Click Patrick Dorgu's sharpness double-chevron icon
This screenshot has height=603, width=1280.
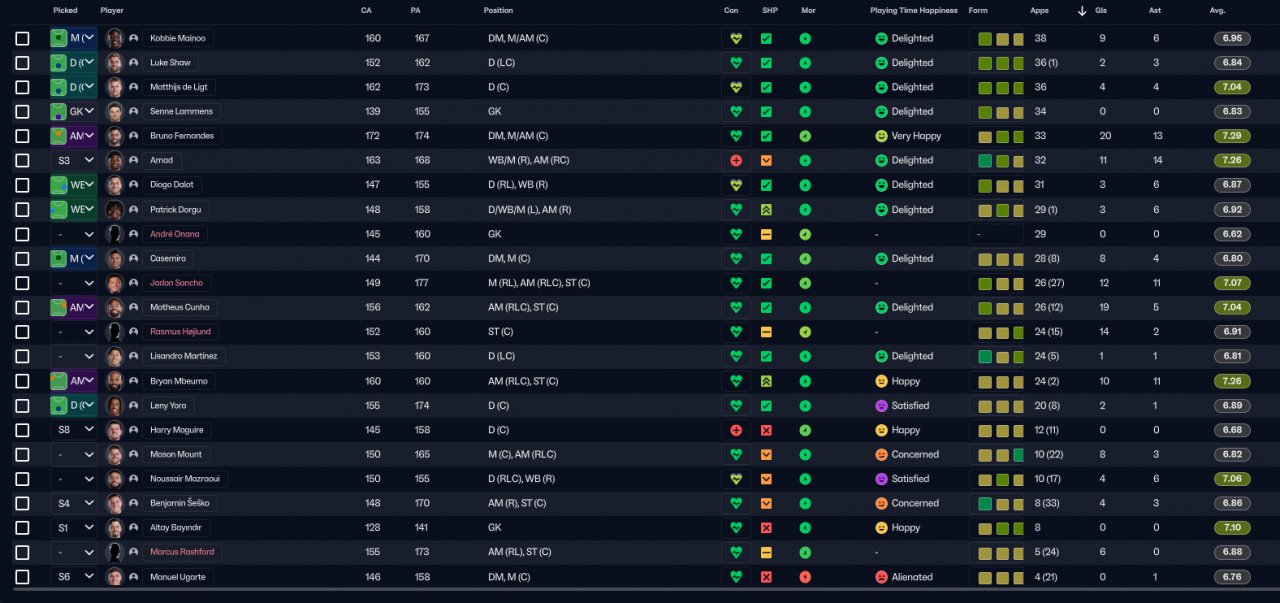tap(766, 210)
